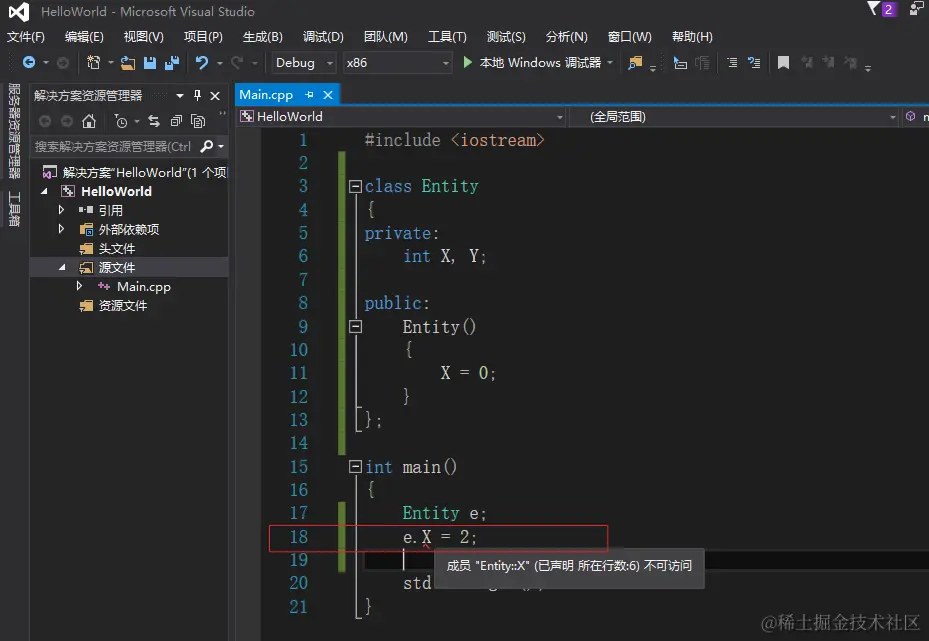The height and width of the screenshot is (641, 929).
Task: Toggle pin on Solution Explorer panel
Action: click(197, 95)
